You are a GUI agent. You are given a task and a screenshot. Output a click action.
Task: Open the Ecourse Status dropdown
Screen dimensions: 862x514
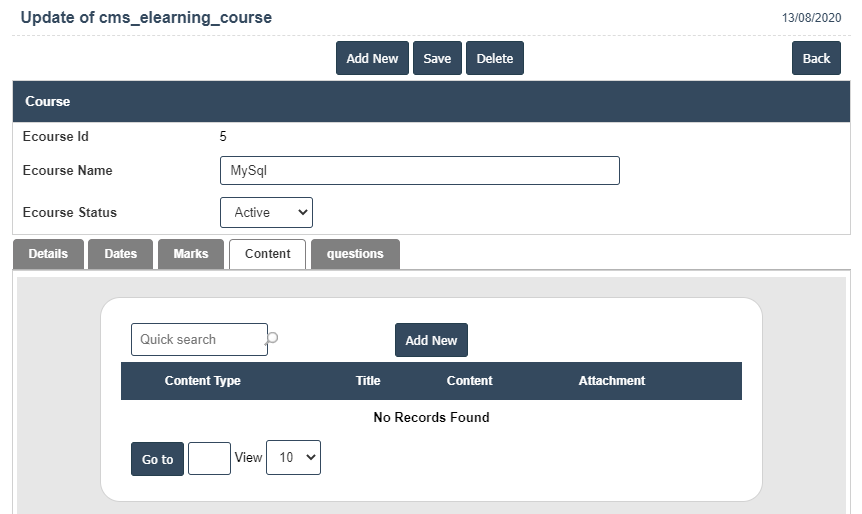pos(266,212)
